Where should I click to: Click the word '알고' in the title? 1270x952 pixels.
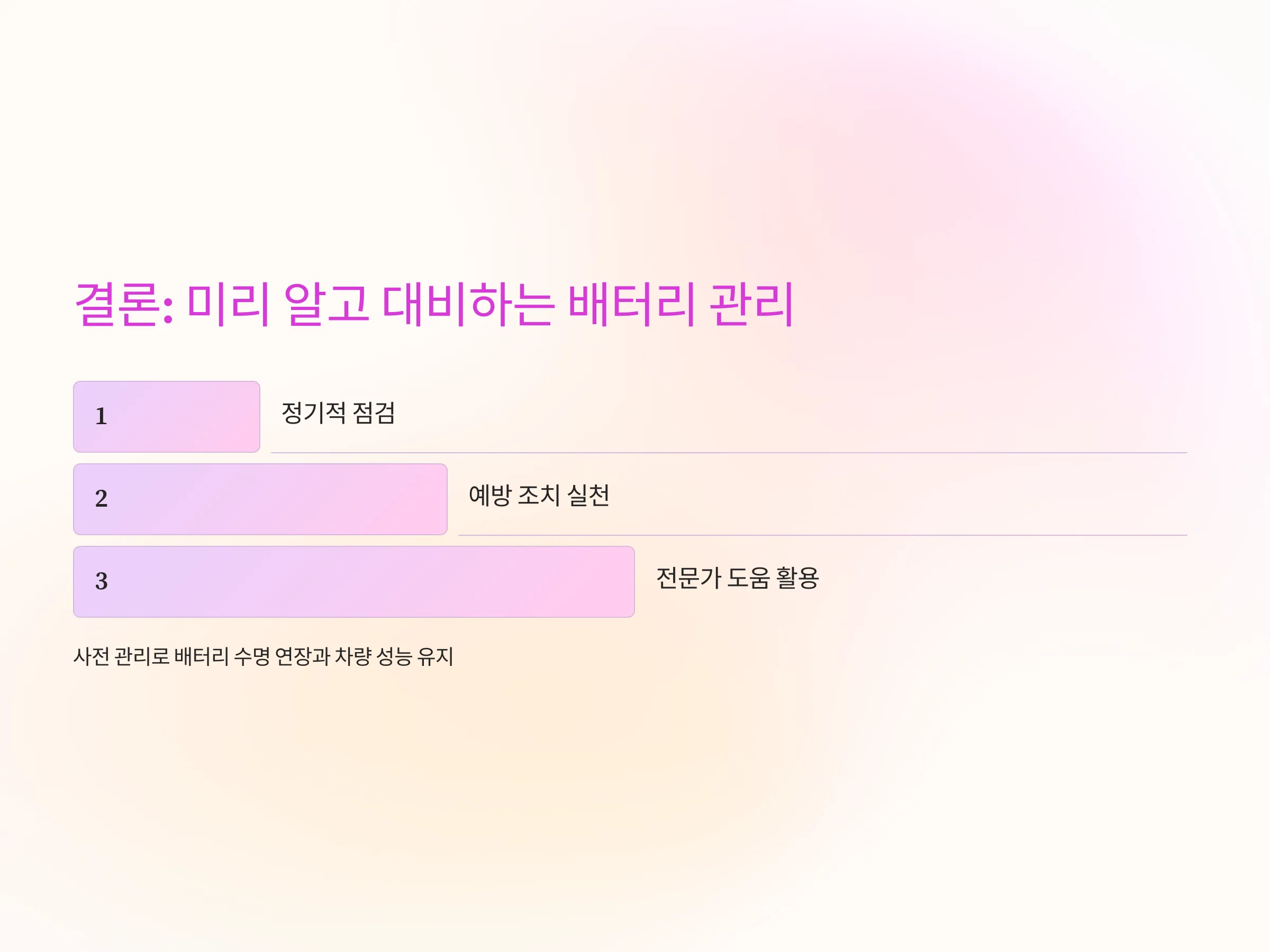326,304
